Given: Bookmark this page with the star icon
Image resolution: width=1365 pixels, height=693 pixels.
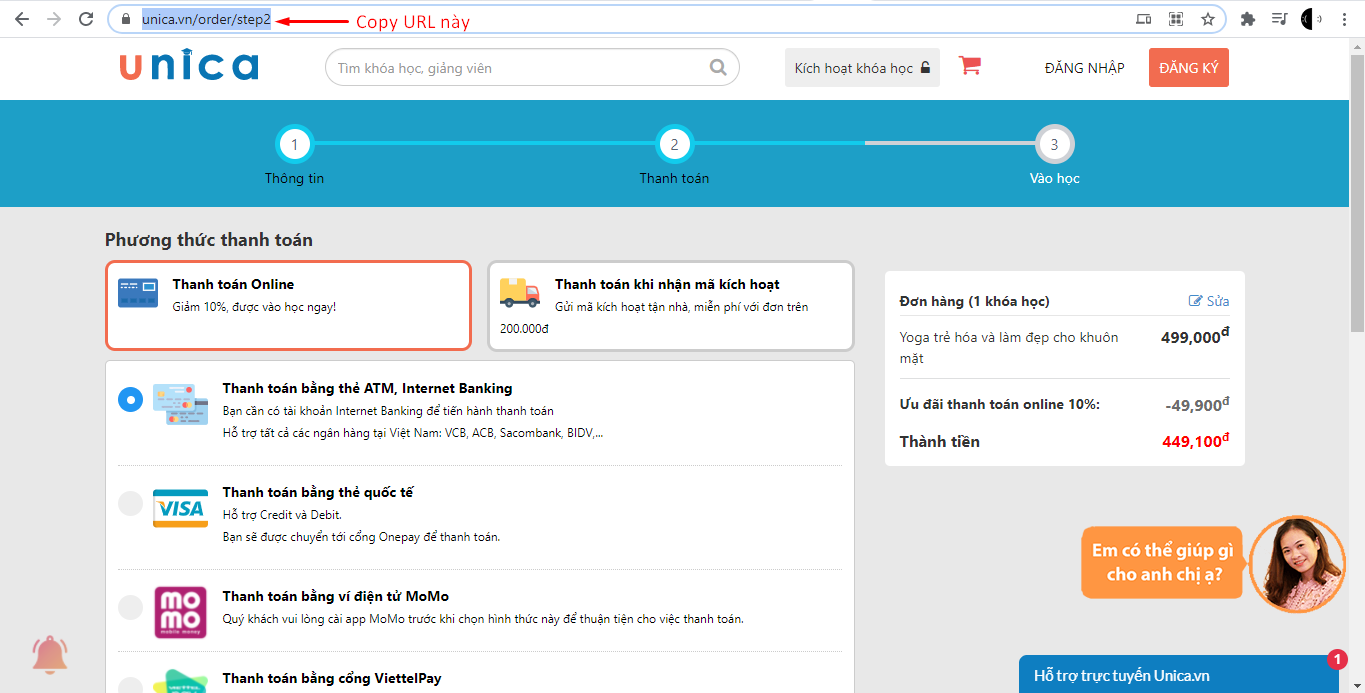Looking at the screenshot, I should click(1208, 19).
